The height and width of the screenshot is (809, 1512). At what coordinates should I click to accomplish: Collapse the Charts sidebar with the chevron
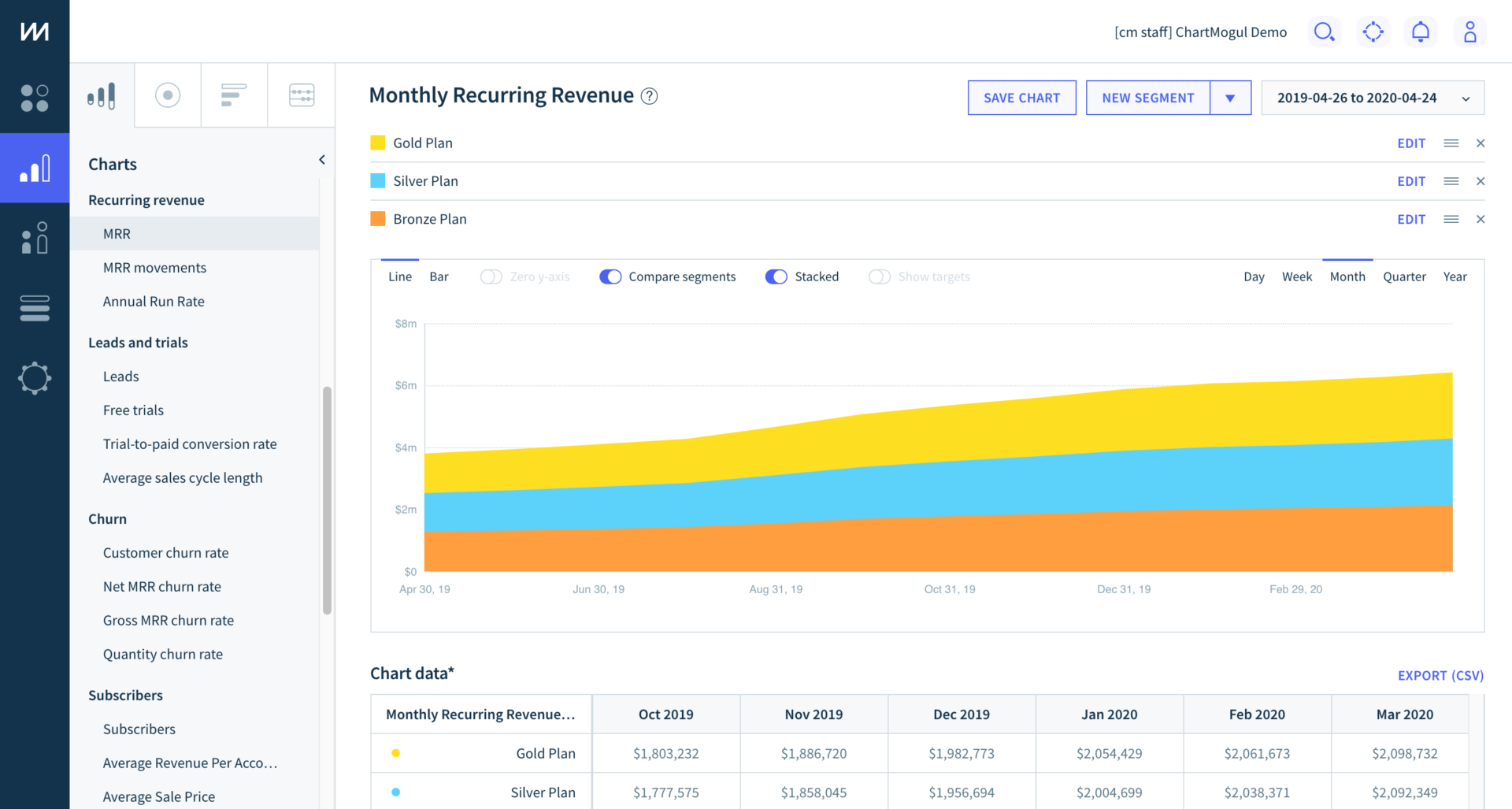(x=321, y=158)
